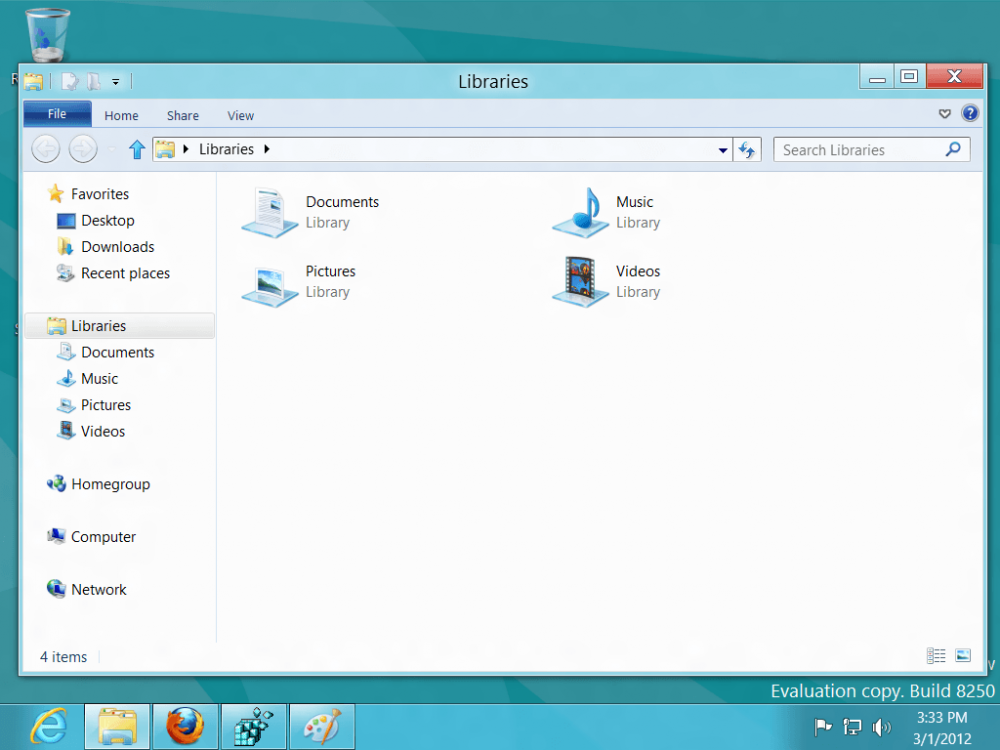Minimize the Libraries window
The height and width of the screenshot is (750, 1000).
point(877,77)
